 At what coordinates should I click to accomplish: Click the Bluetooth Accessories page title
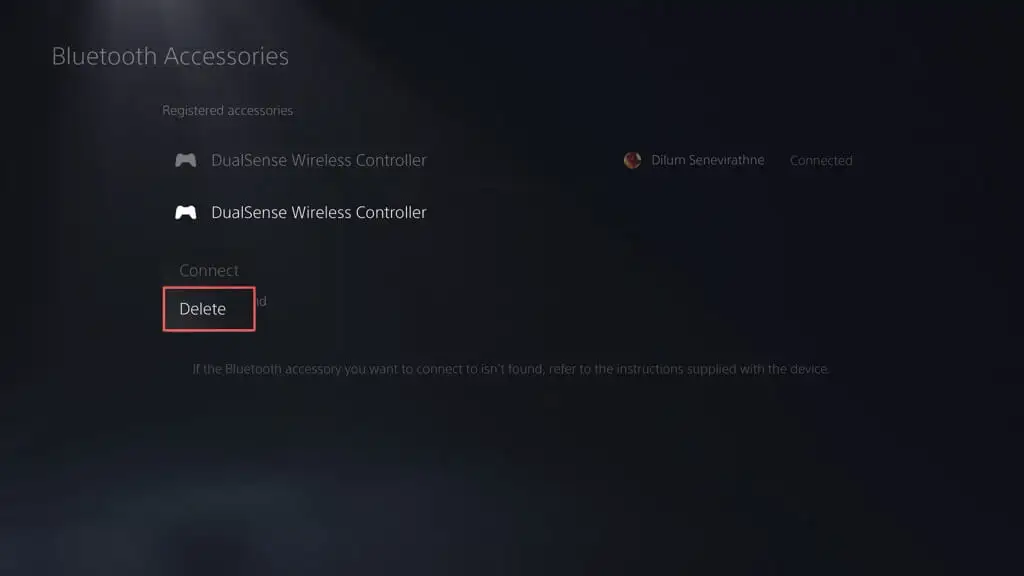tap(170, 56)
